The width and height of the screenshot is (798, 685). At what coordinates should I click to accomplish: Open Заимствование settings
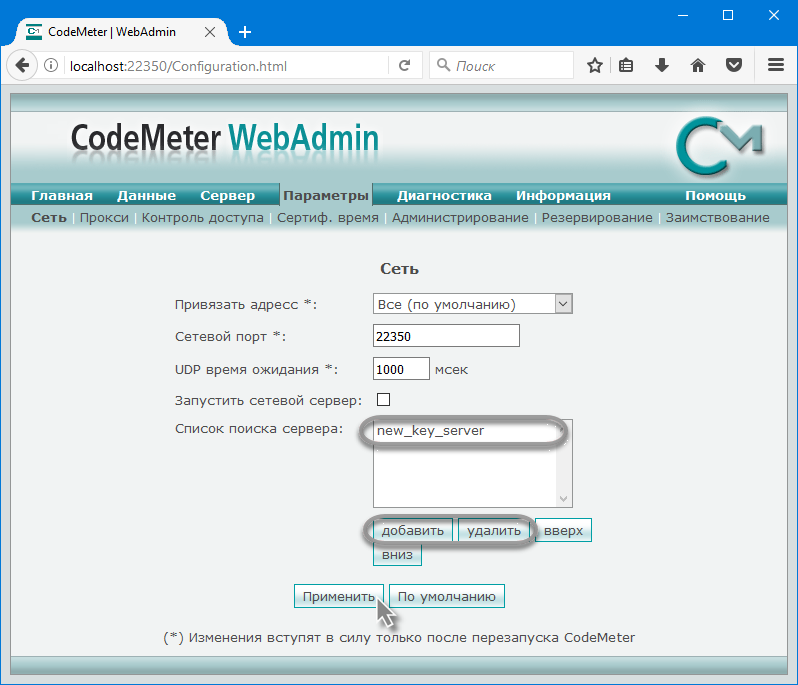(718, 218)
